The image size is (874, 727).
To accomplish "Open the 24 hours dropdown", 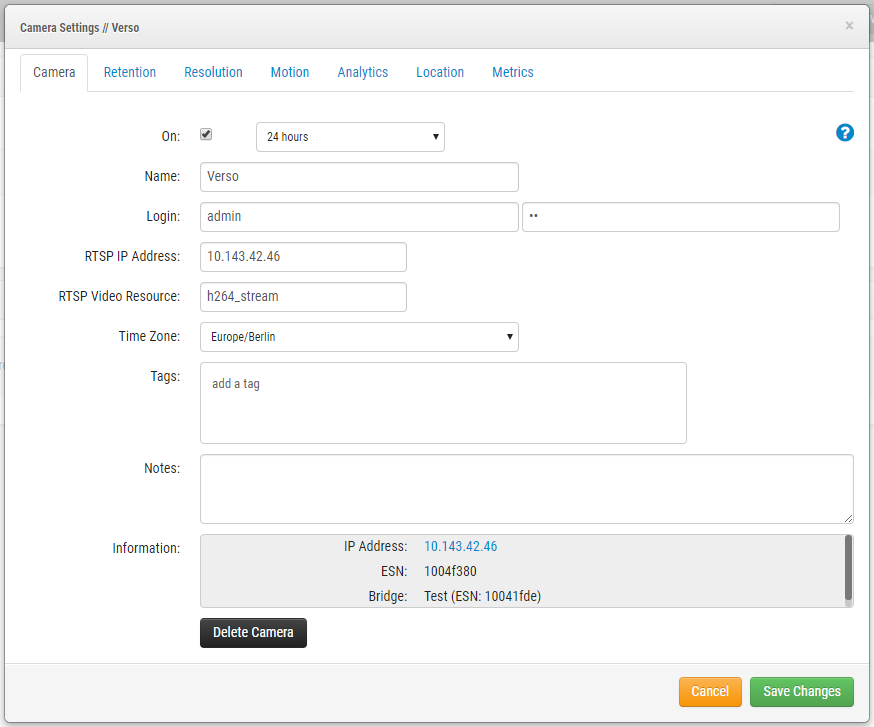I will pos(350,137).
